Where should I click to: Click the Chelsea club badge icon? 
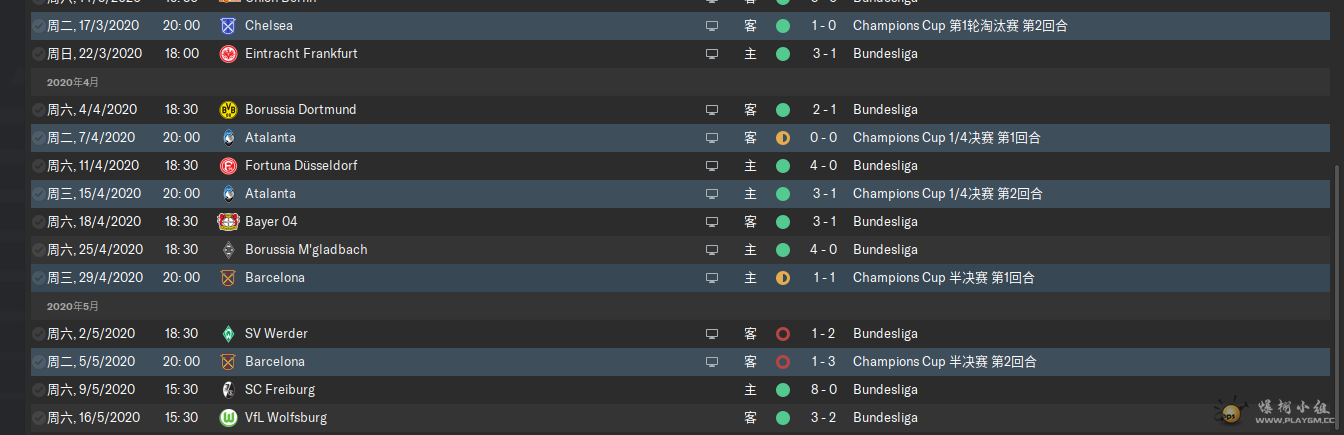click(x=228, y=25)
